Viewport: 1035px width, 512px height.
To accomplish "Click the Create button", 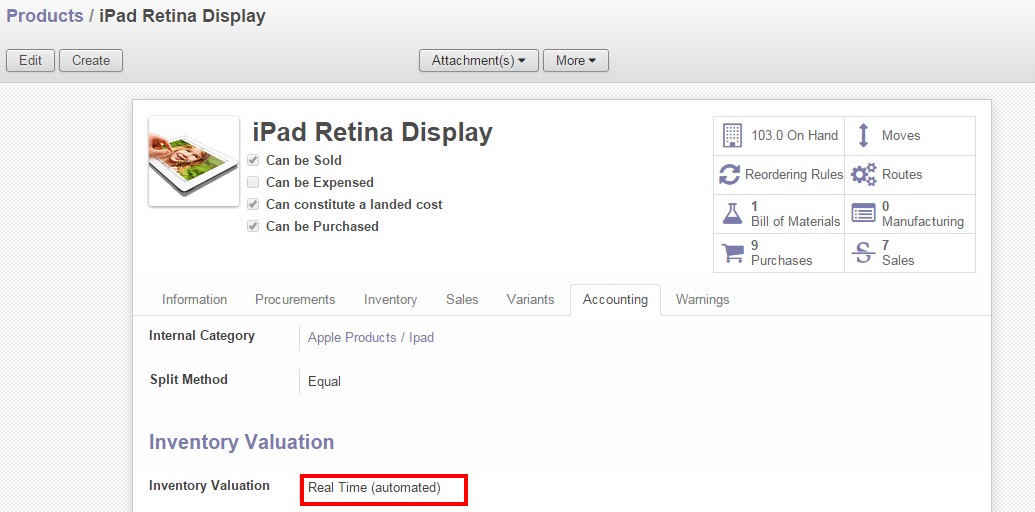I will (91, 61).
